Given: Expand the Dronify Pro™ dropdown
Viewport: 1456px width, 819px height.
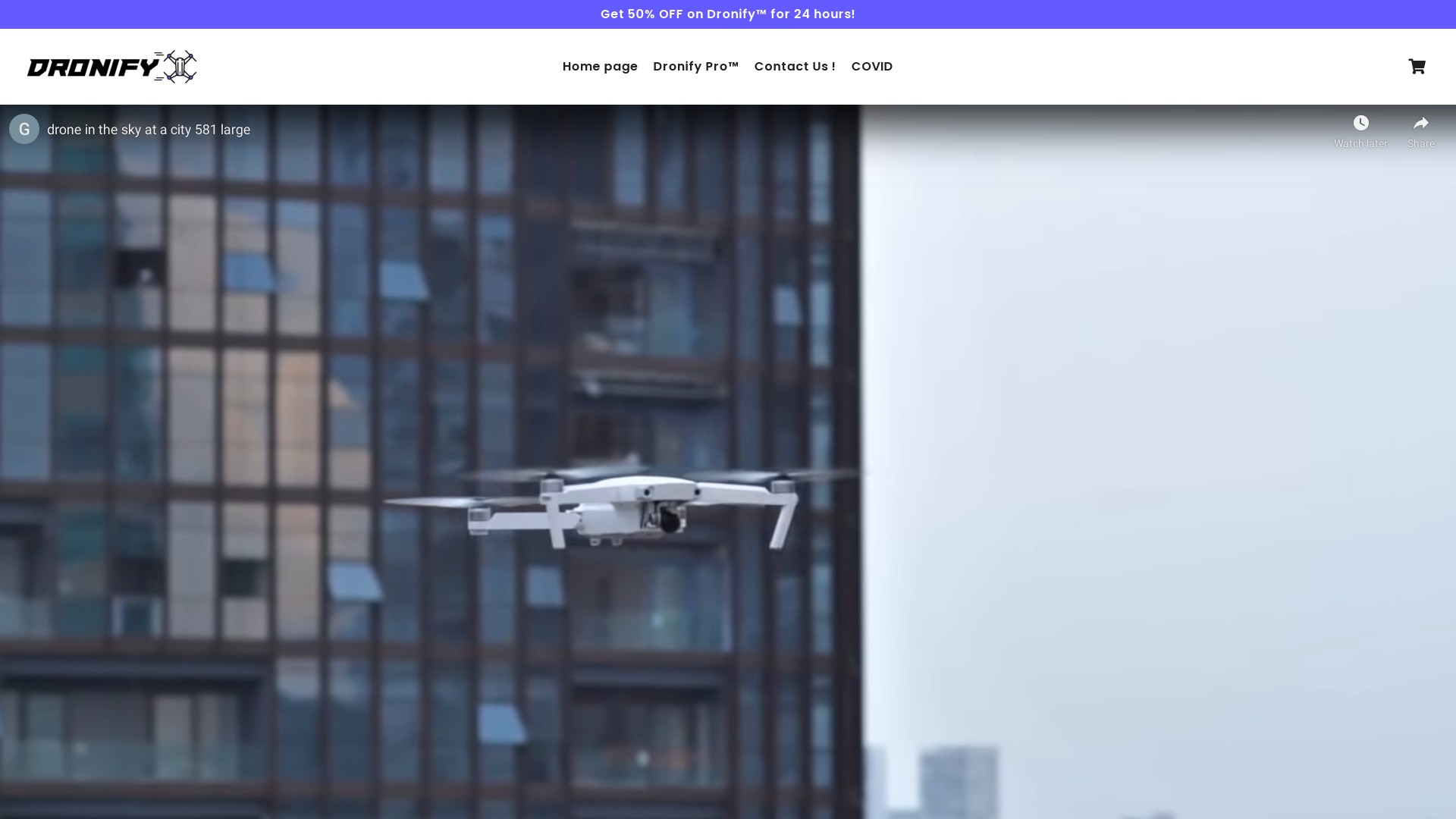Looking at the screenshot, I should point(696,66).
